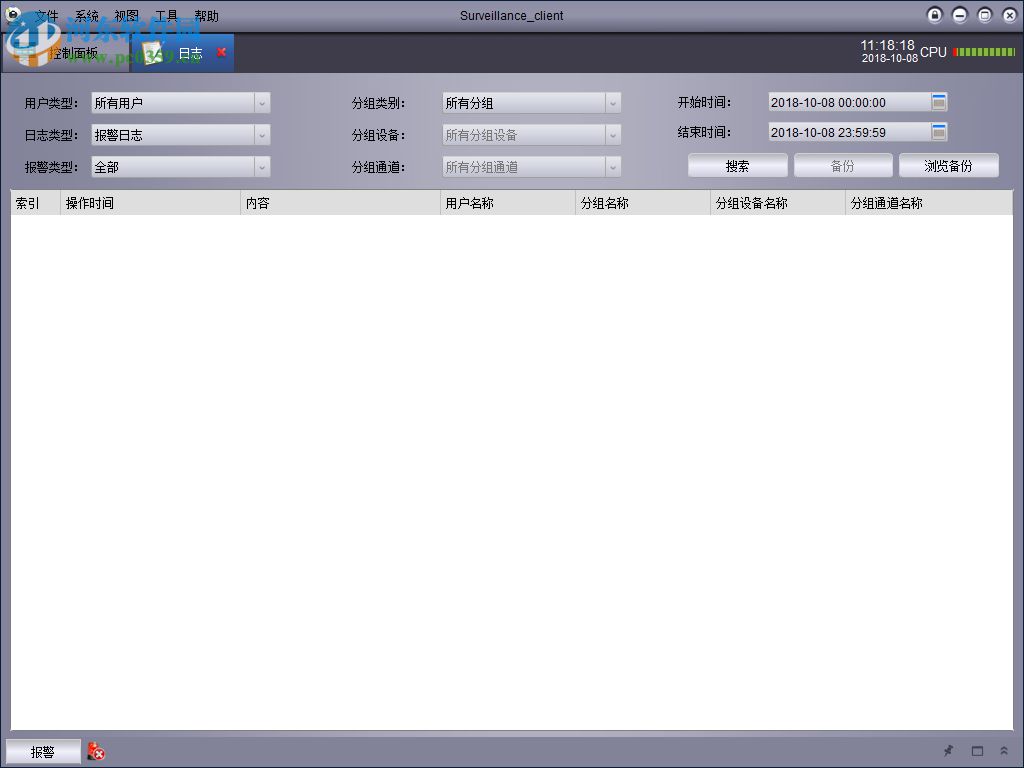This screenshot has width=1024, height=768.
Task: Click the 报警 button at bottom left
Action: coord(43,752)
